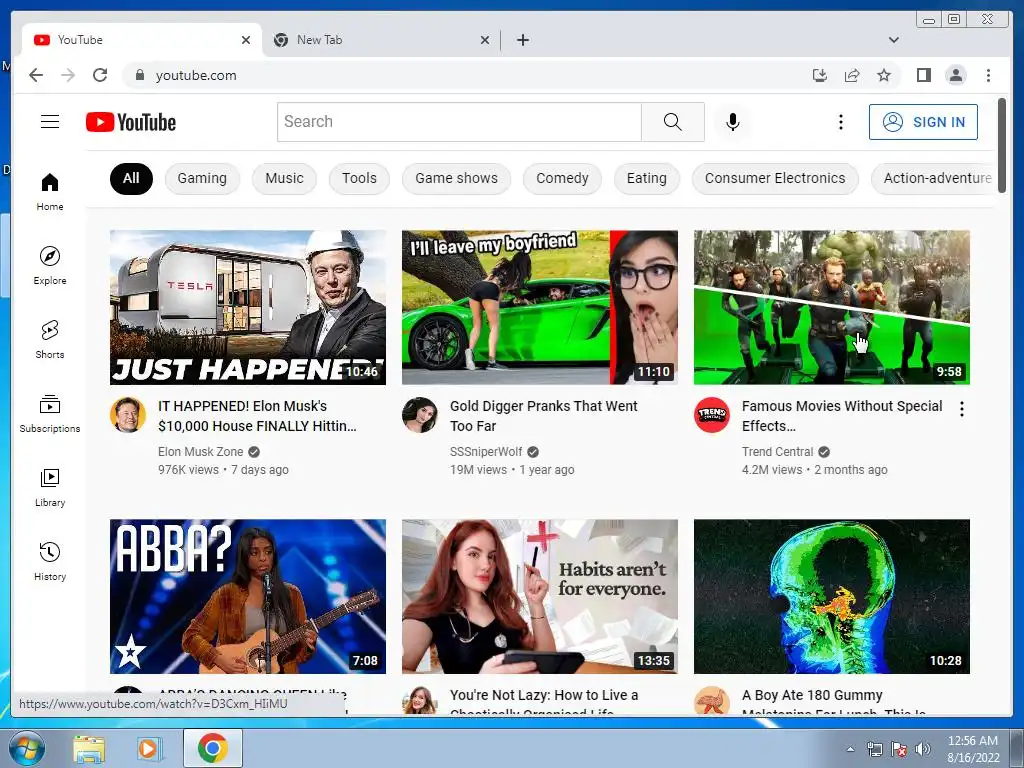Click the volume speaker tray icon
This screenshot has height=768, width=1024.
(922, 749)
